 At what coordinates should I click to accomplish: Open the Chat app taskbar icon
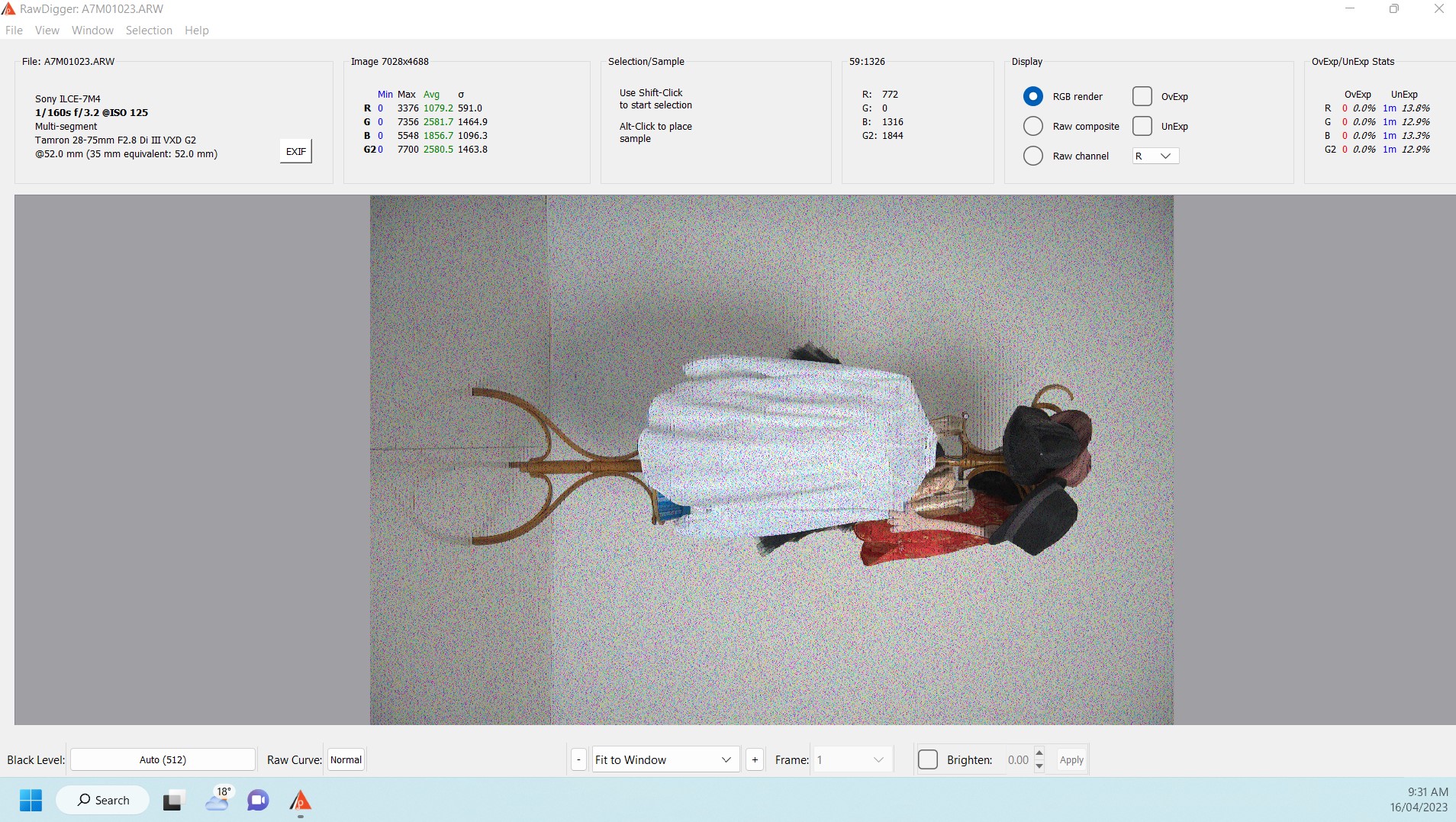258,800
